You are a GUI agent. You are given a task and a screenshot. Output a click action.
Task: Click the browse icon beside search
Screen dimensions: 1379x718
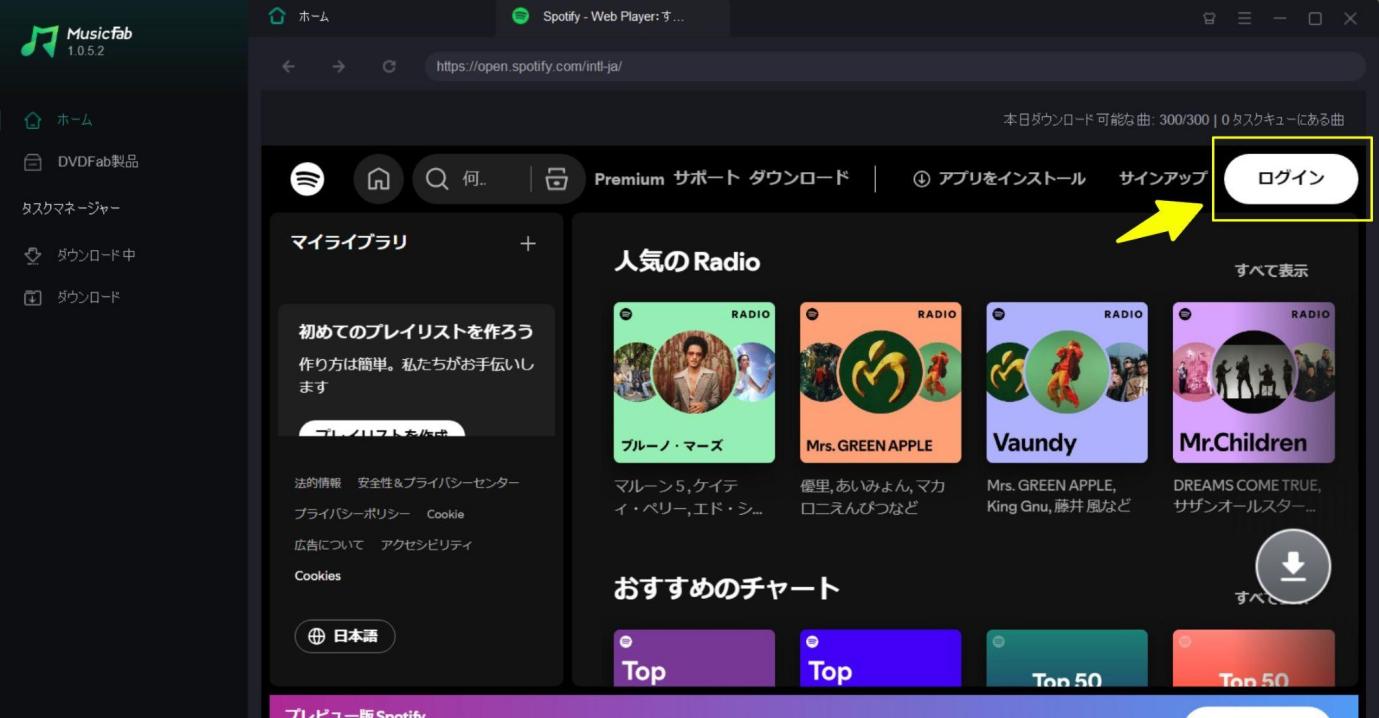(556, 180)
